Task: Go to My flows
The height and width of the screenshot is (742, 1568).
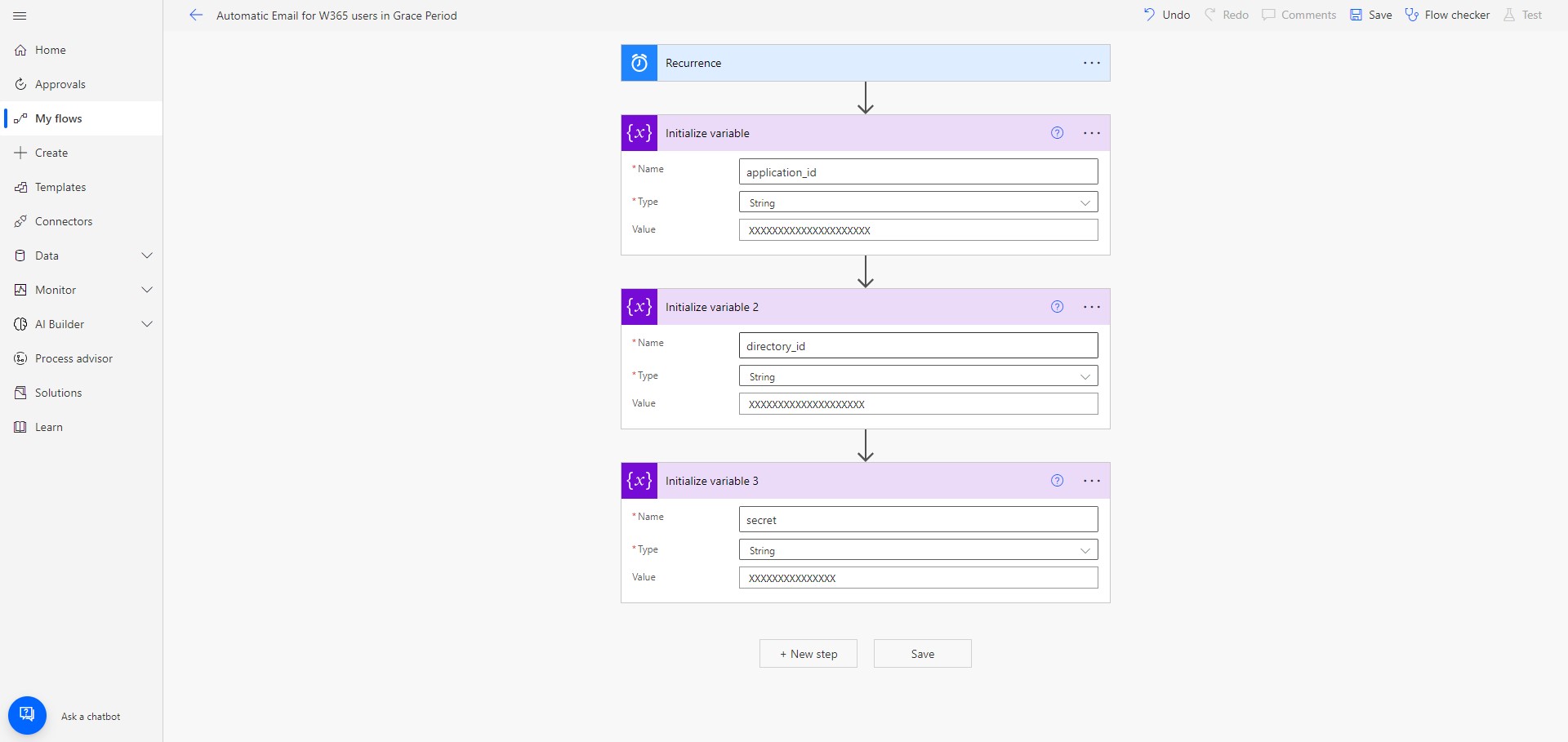Action: click(x=60, y=118)
